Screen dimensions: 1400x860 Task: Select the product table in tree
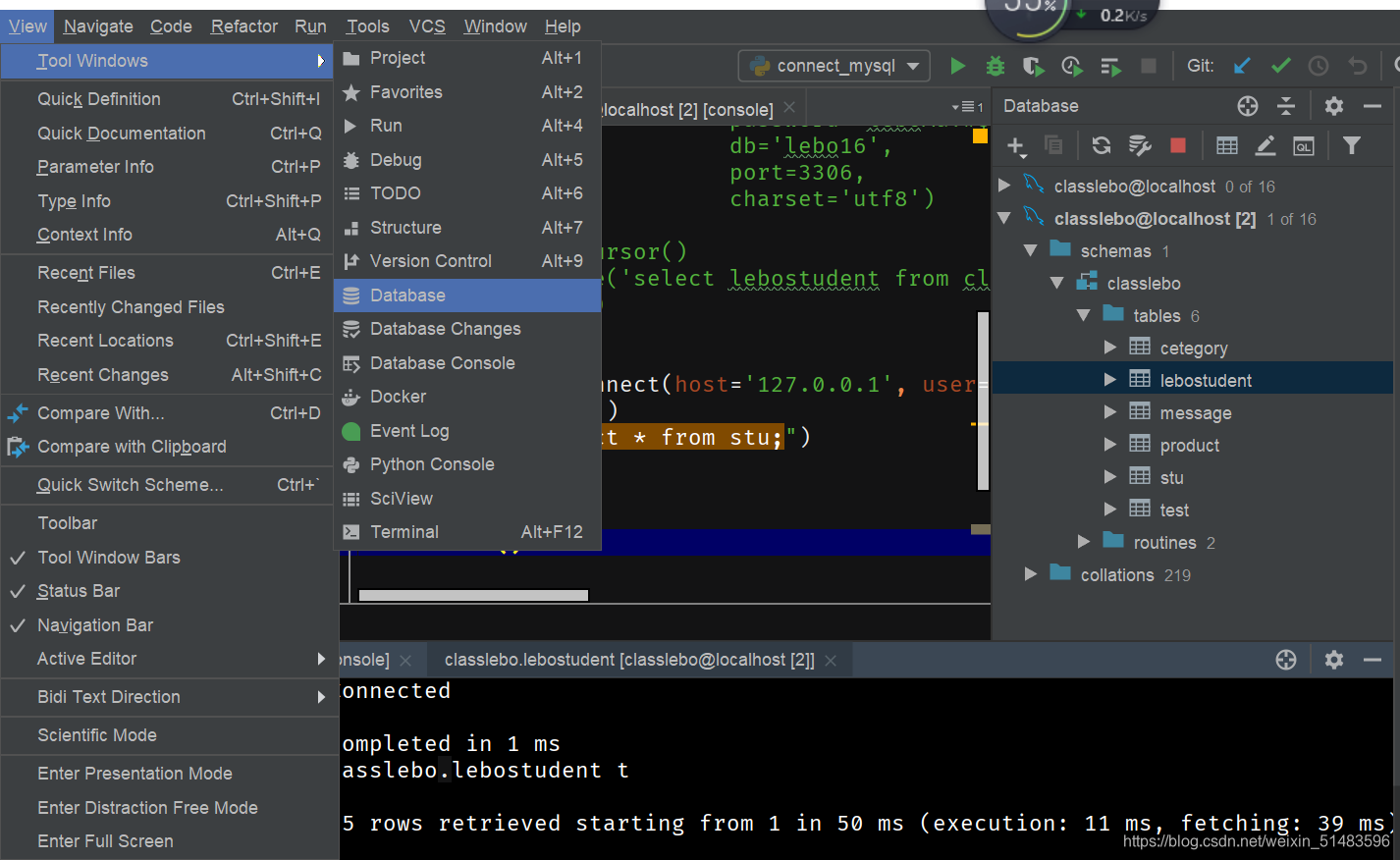tap(1190, 445)
